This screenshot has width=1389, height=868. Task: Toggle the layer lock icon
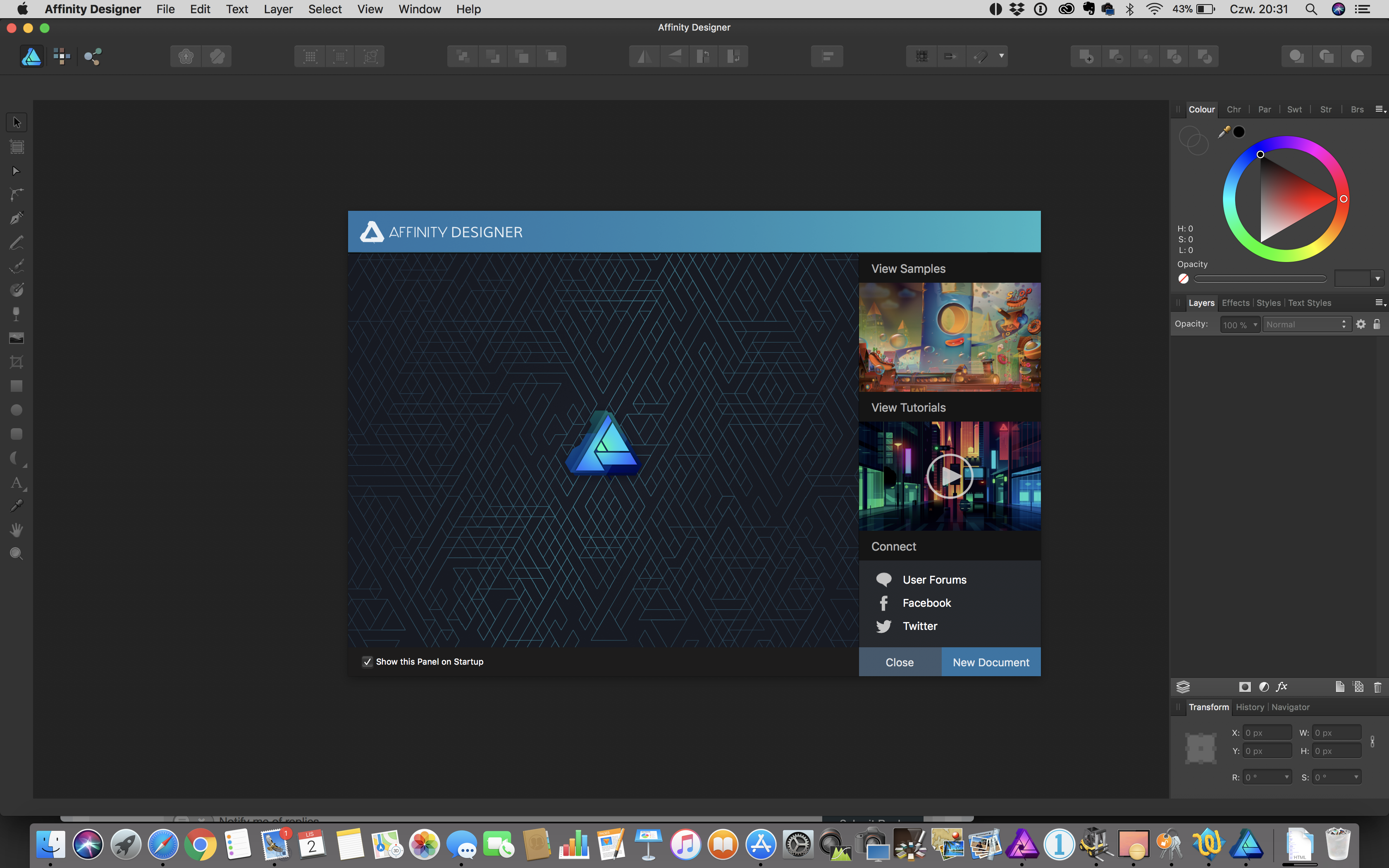(1377, 324)
